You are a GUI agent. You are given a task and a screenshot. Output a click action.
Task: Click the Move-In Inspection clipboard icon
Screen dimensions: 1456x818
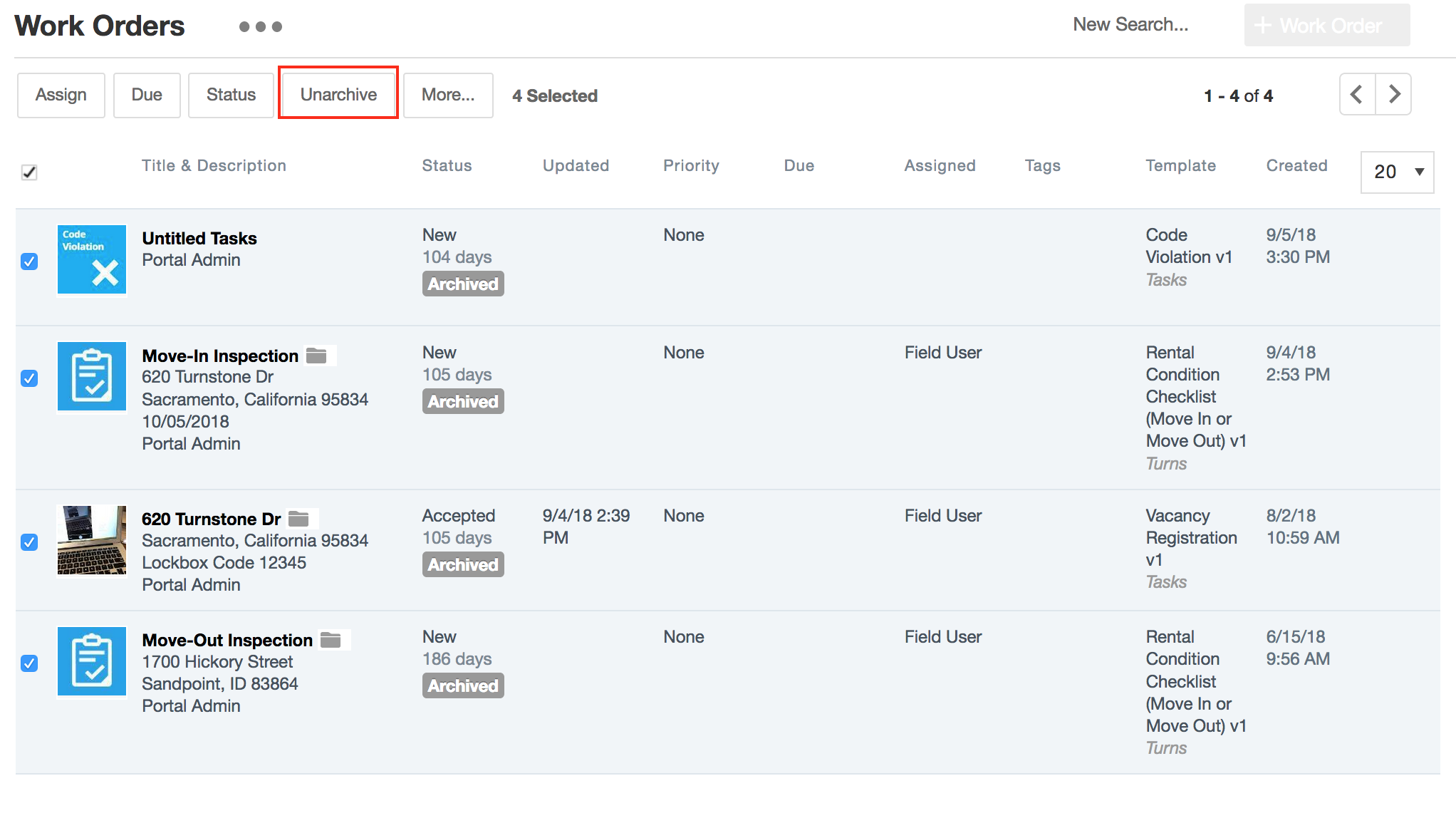[92, 376]
